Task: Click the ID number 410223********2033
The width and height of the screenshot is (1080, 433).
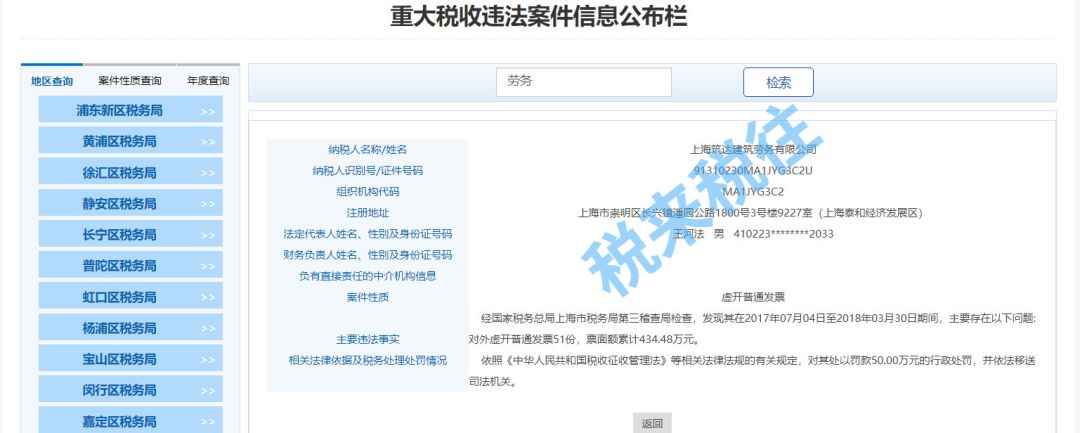Action: click(783, 234)
